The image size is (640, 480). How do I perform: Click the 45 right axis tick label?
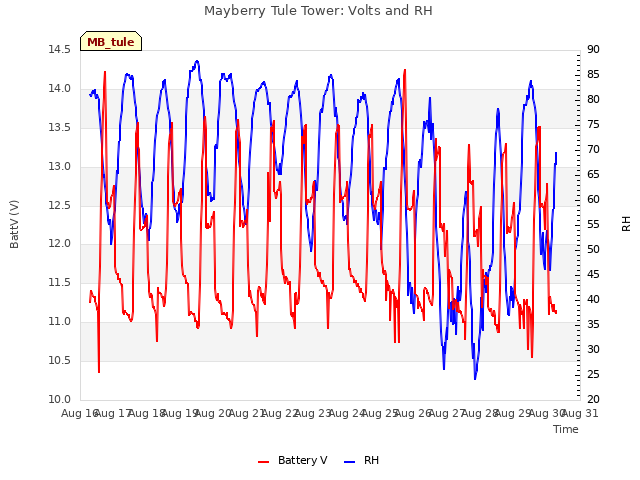click(x=593, y=275)
